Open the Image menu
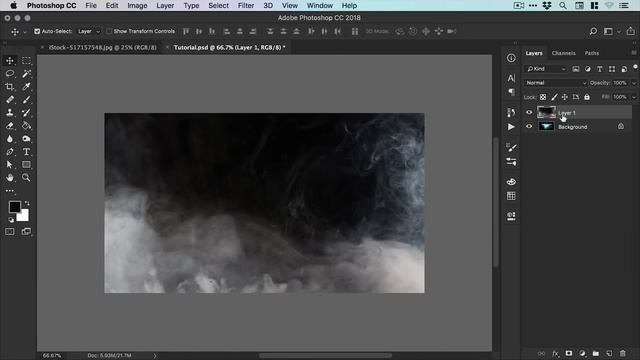Image resolution: width=640 pixels, height=360 pixels. pos(137,6)
